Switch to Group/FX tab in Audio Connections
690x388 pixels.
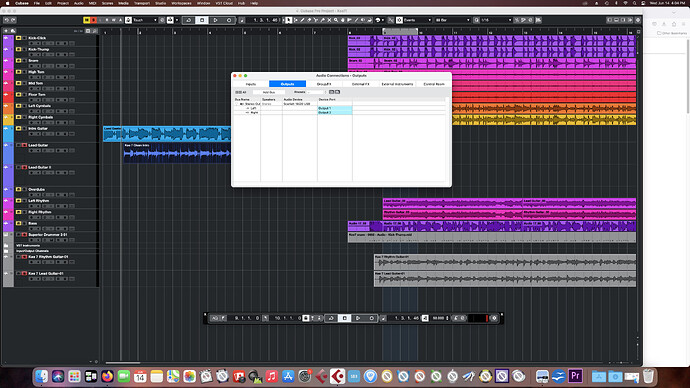[x=324, y=84]
